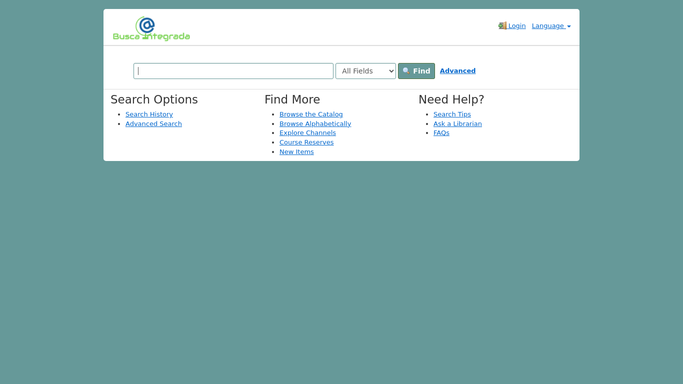The width and height of the screenshot is (683, 384).
Task: View New Items
Action: [296, 152]
